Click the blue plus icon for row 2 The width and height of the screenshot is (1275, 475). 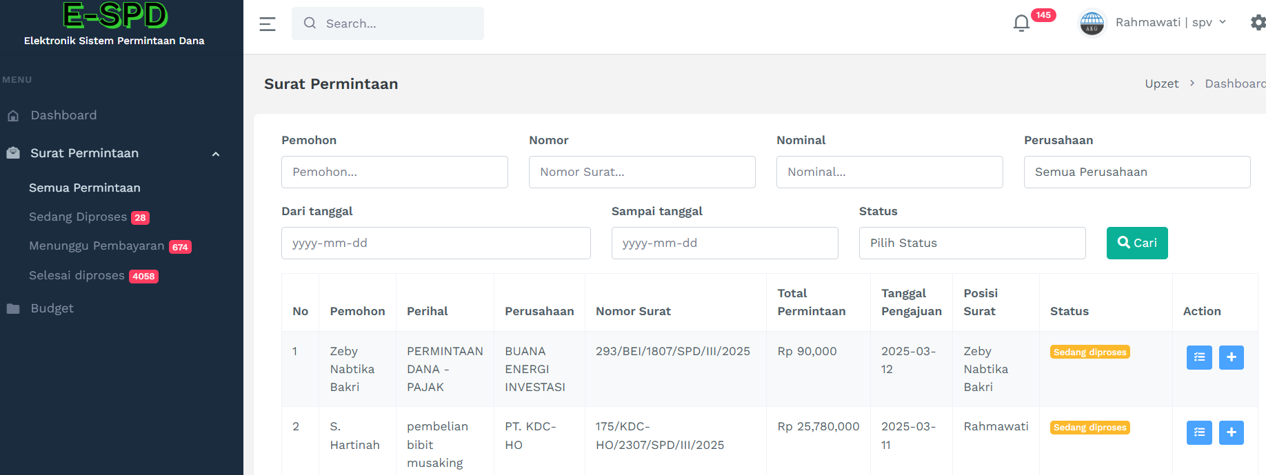(1231, 432)
